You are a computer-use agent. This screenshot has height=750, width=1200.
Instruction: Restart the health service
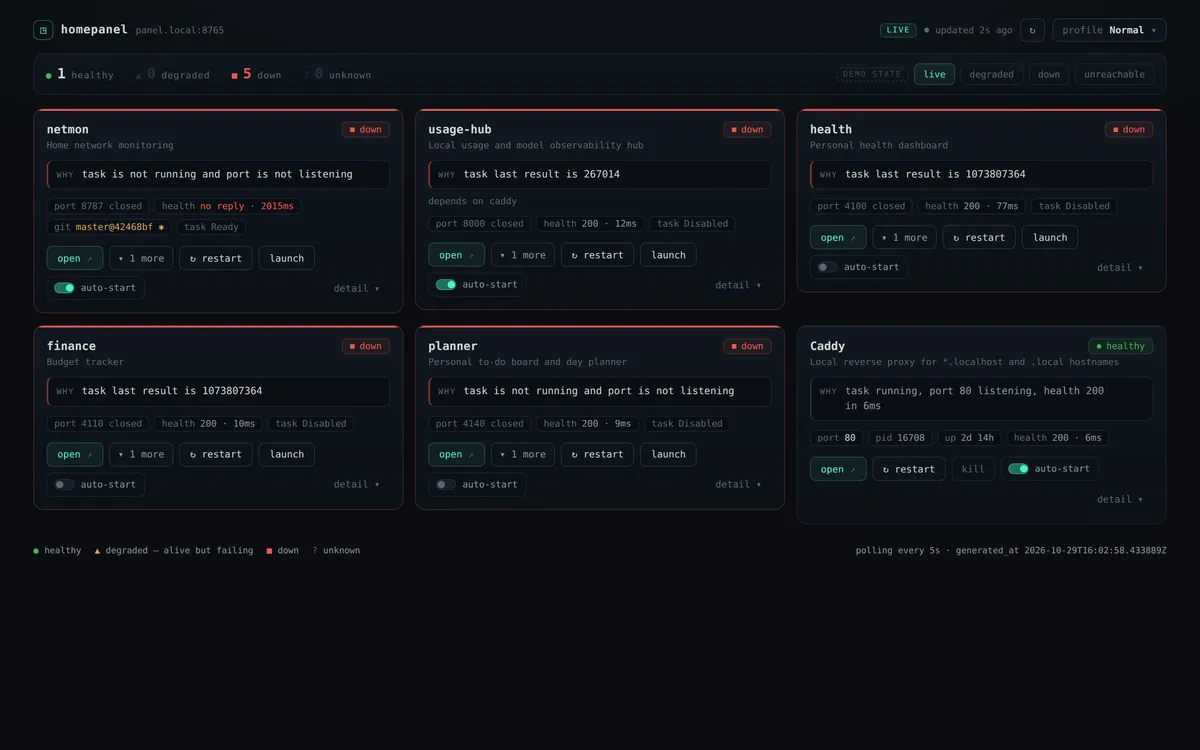pos(979,237)
